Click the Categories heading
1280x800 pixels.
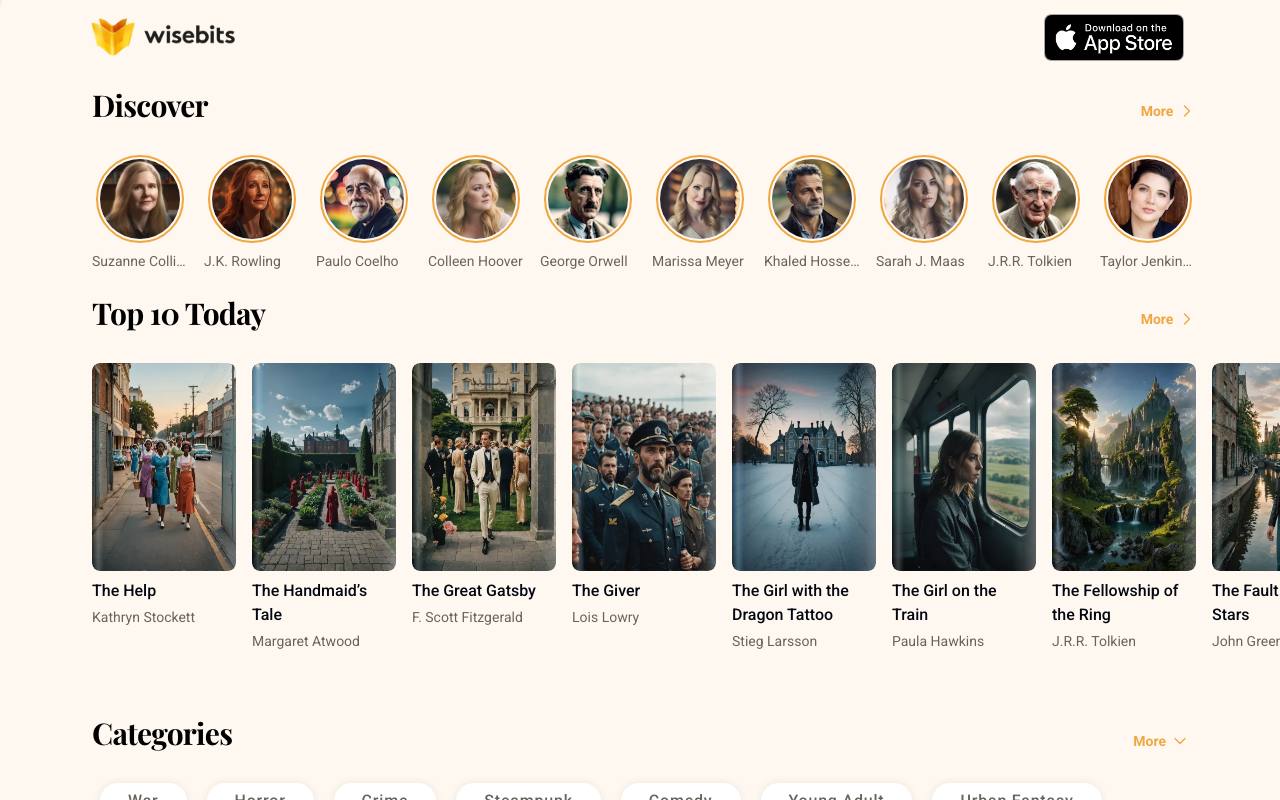pyautogui.click(x=162, y=734)
